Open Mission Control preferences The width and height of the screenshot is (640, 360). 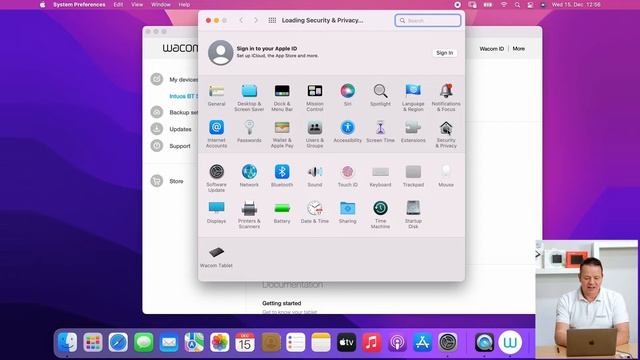(x=315, y=98)
